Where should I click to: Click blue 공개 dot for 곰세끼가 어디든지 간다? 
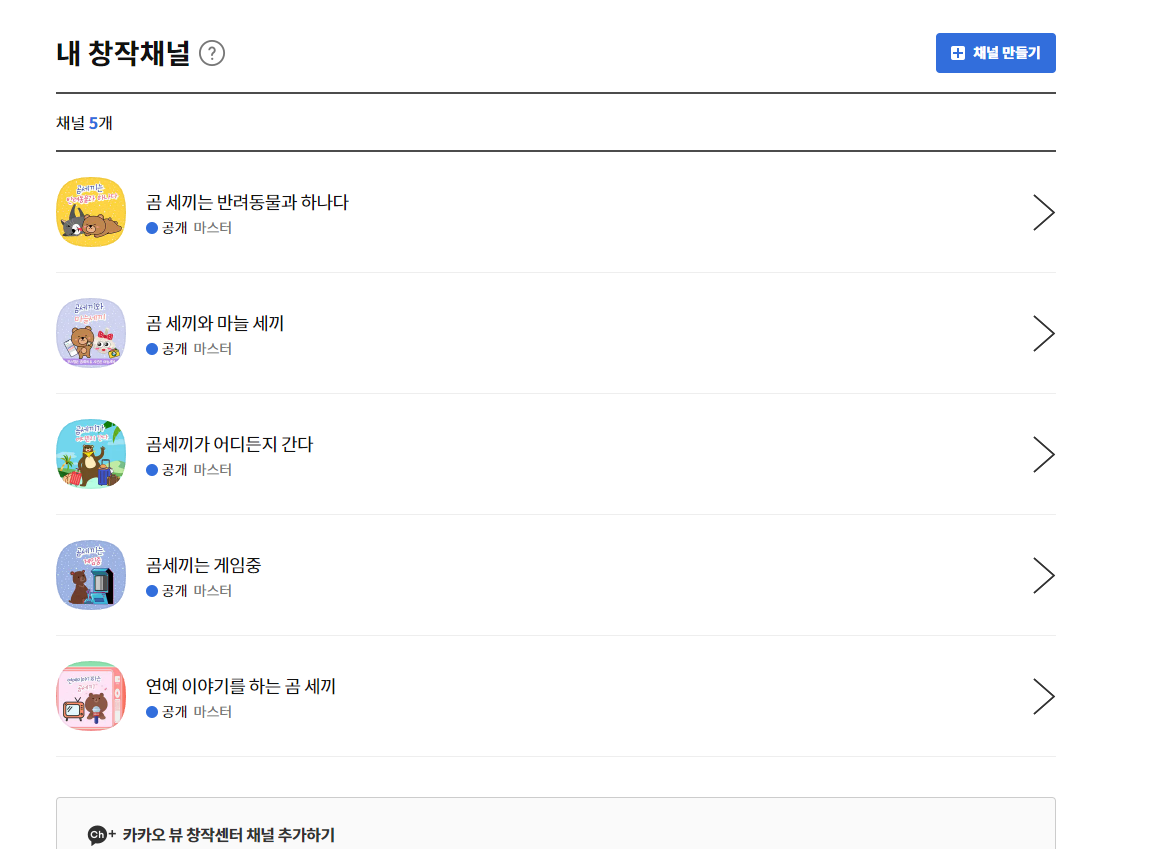[151, 470]
